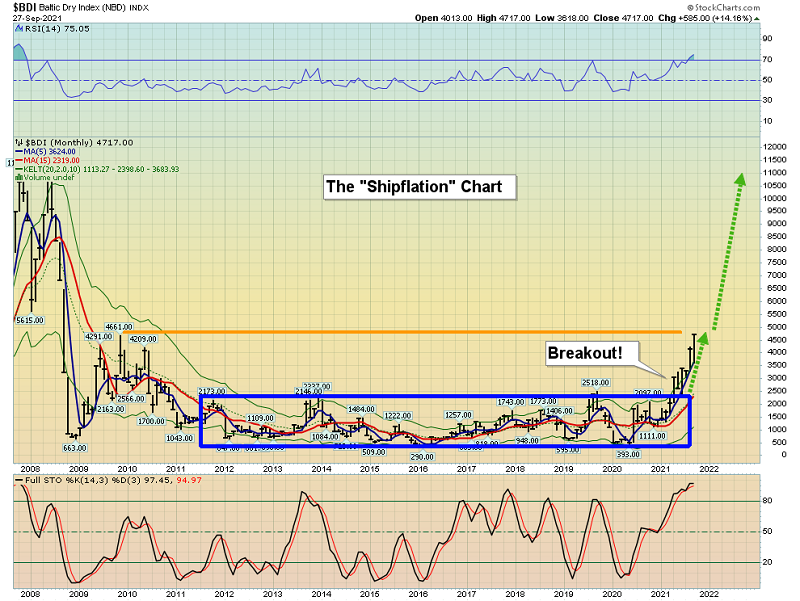Click the 2163.00 price label
Viewport: 800px width, 601px height.
[111, 409]
